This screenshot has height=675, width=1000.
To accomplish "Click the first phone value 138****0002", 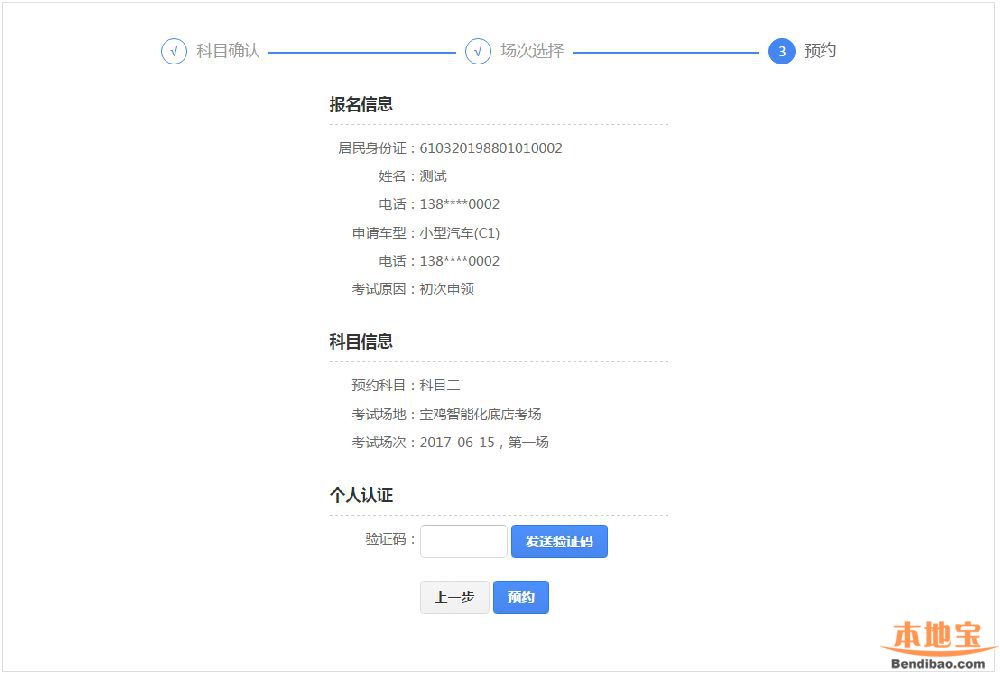I will pos(460,204).
